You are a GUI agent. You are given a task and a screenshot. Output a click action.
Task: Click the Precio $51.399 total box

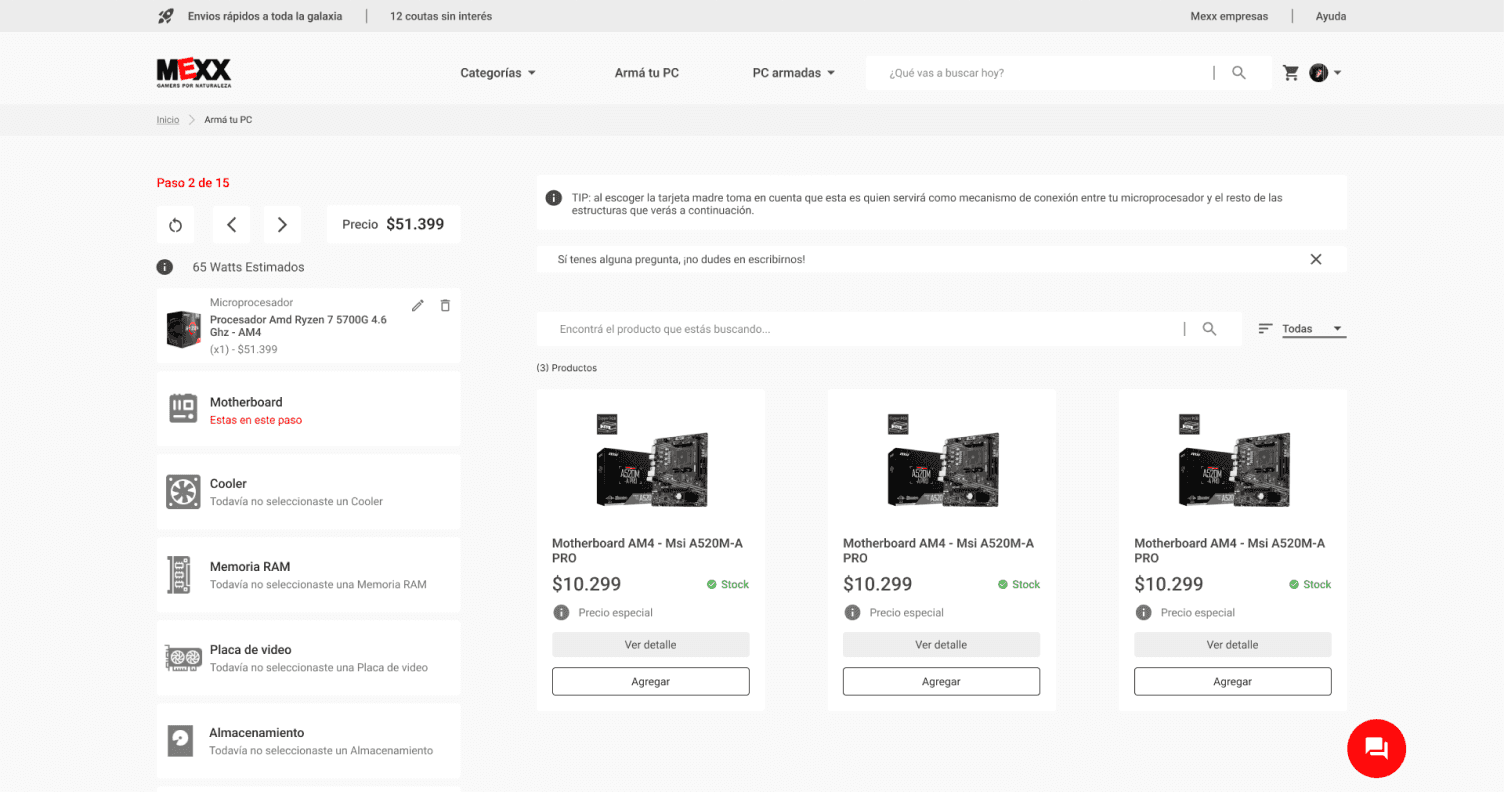(x=394, y=225)
